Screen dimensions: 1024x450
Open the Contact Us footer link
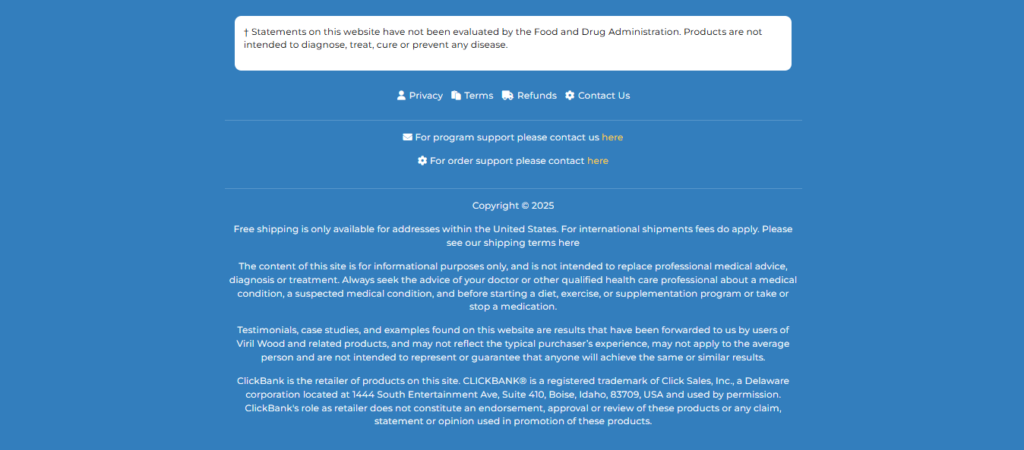[x=604, y=95]
